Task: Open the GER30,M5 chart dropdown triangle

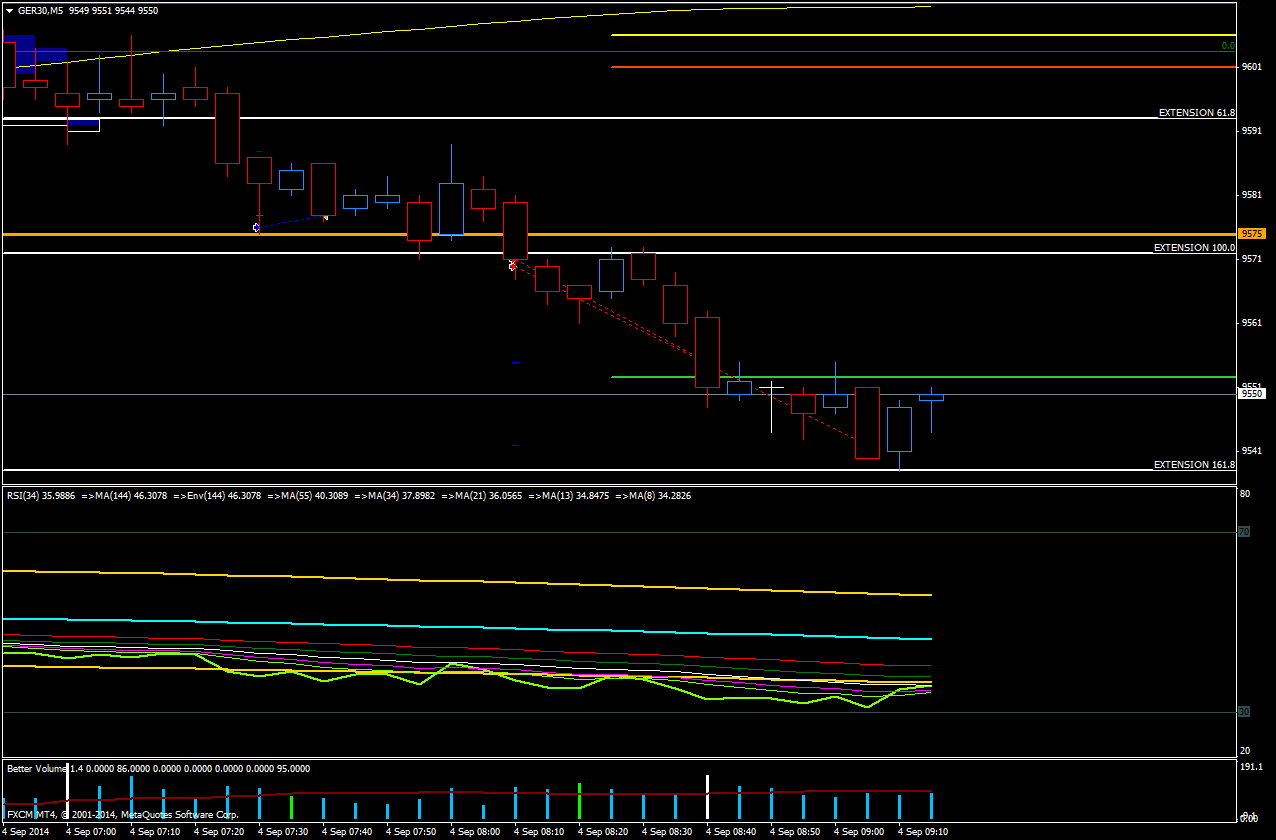Action: (9, 10)
